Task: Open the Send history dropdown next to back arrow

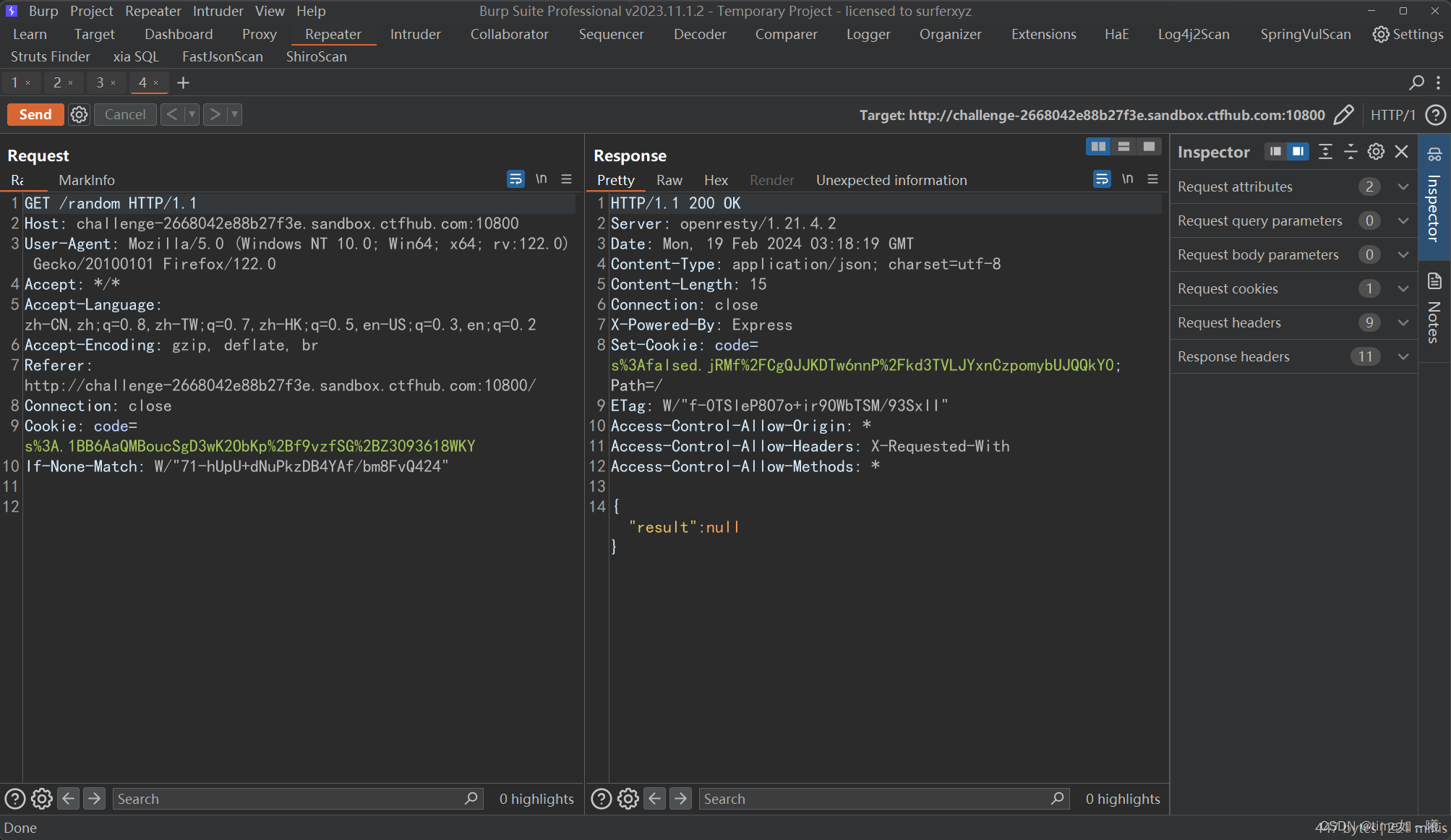Action: [191, 114]
